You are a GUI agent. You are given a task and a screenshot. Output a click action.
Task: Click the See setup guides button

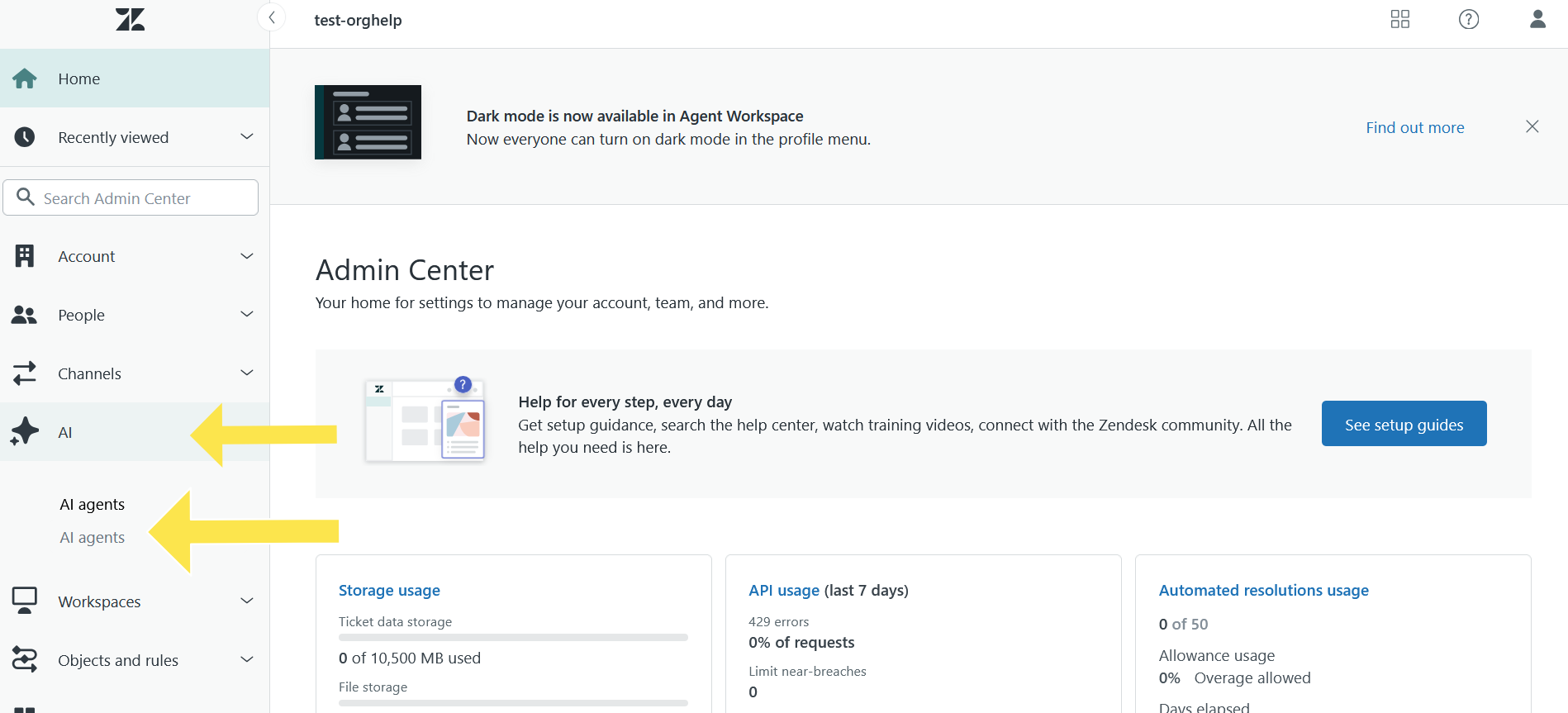(x=1404, y=424)
